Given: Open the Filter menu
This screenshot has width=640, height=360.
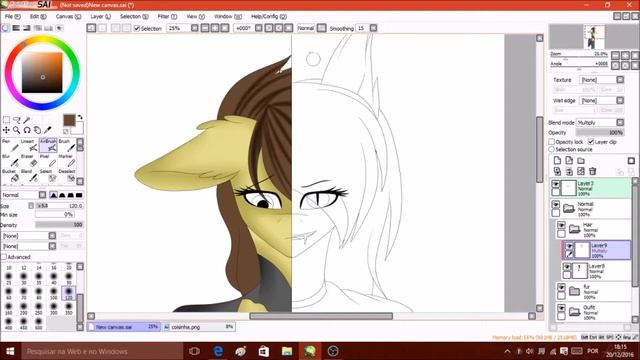Looking at the screenshot, I should [167, 16].
